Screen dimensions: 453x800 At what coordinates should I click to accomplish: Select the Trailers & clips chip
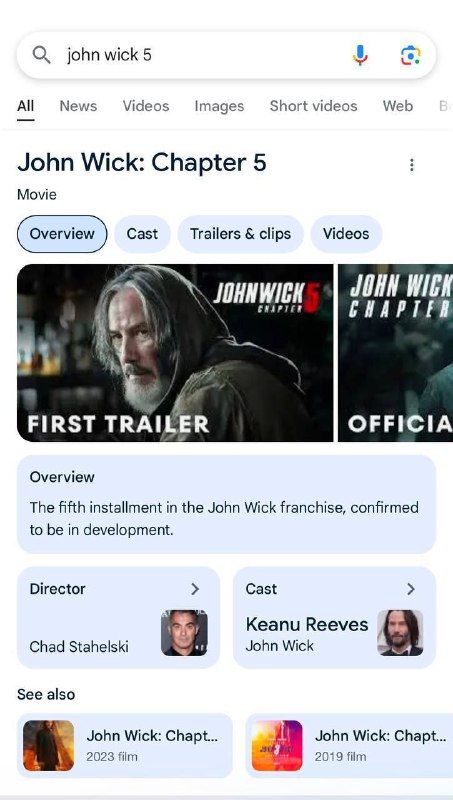pyautogui.click(x=240, y=234)
